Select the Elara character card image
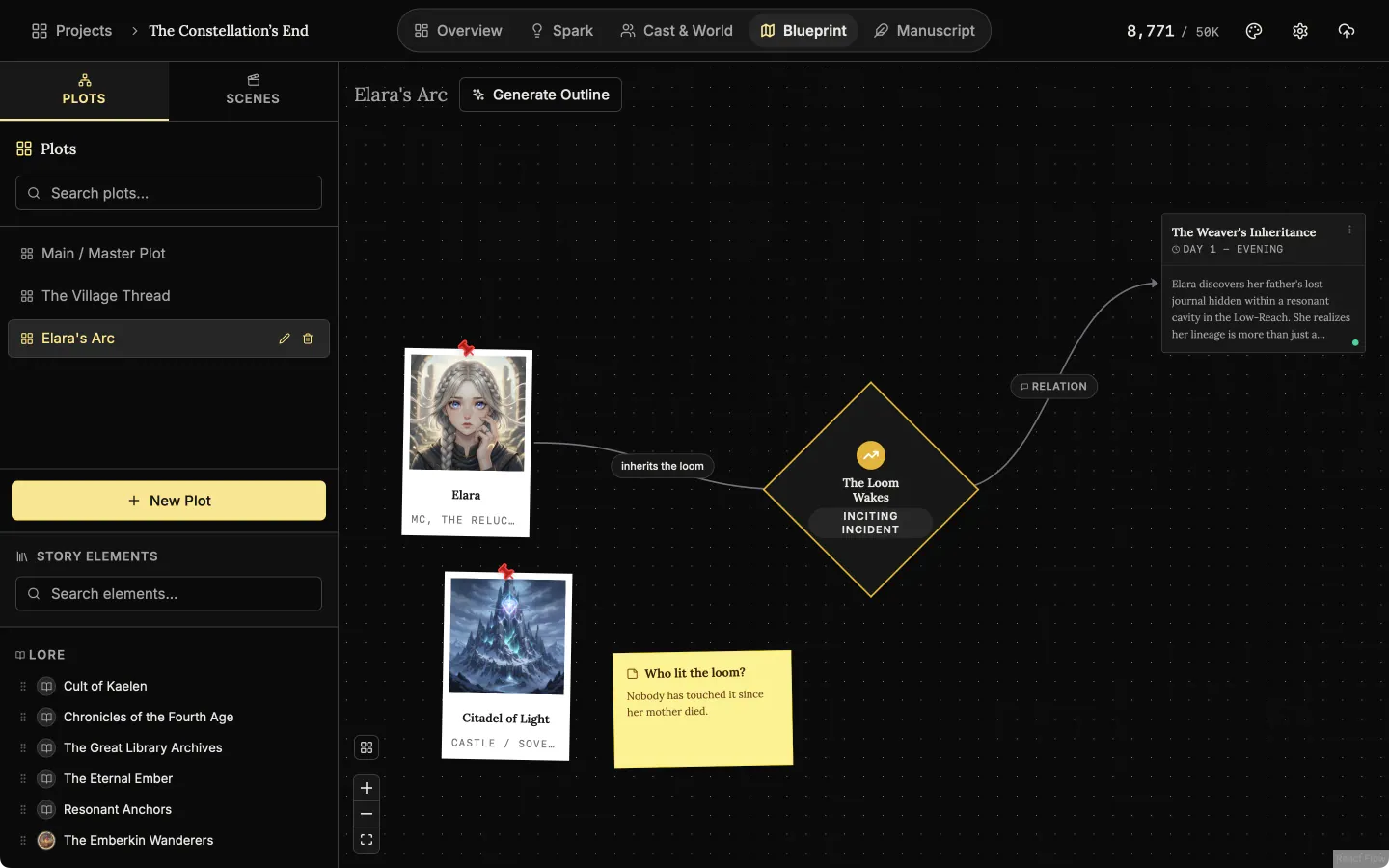Image resolution: width=1389 pixels, height=868 pixels. coord(468,413)
